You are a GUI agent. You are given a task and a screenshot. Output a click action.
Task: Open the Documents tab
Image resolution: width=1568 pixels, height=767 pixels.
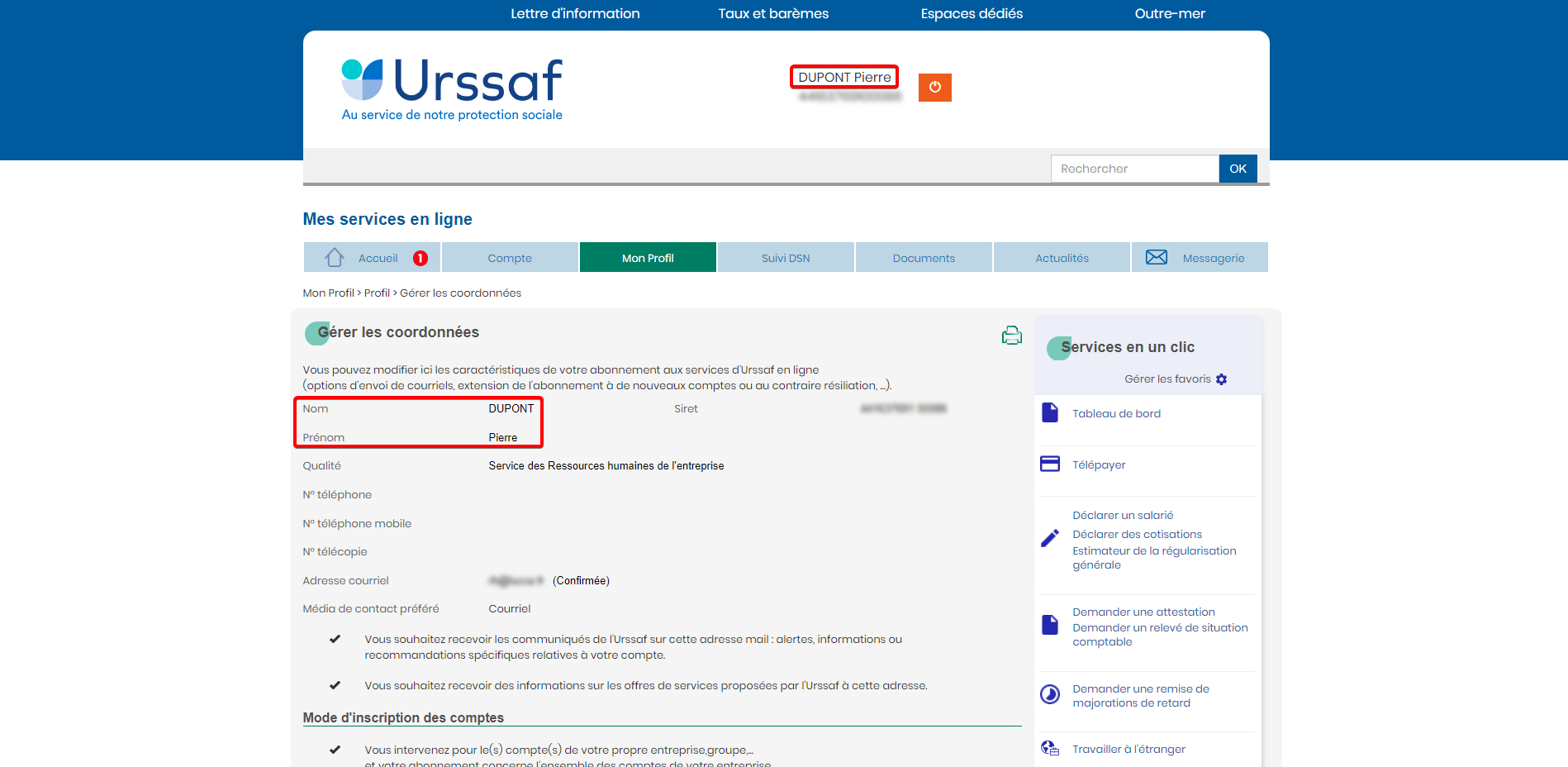pyautogui.click(x=924, y=258)
